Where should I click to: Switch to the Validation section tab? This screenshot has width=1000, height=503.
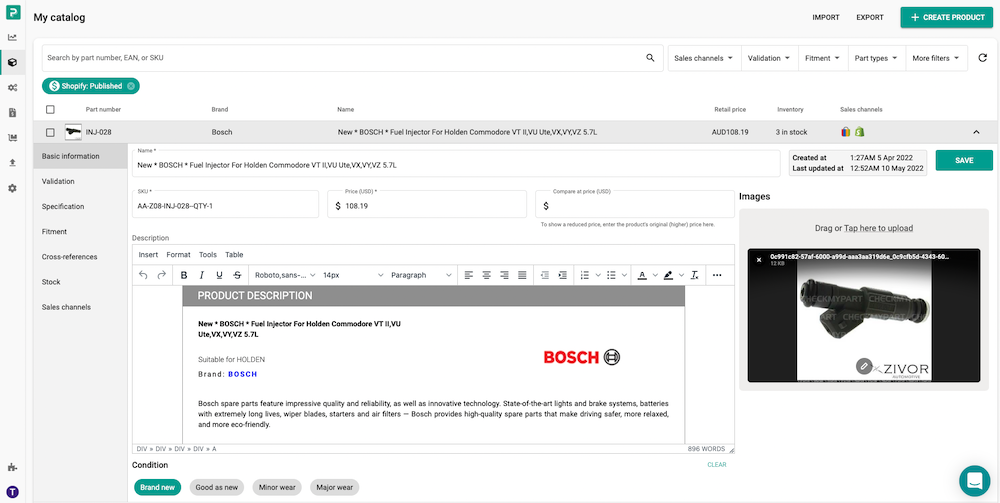(80, 182)
